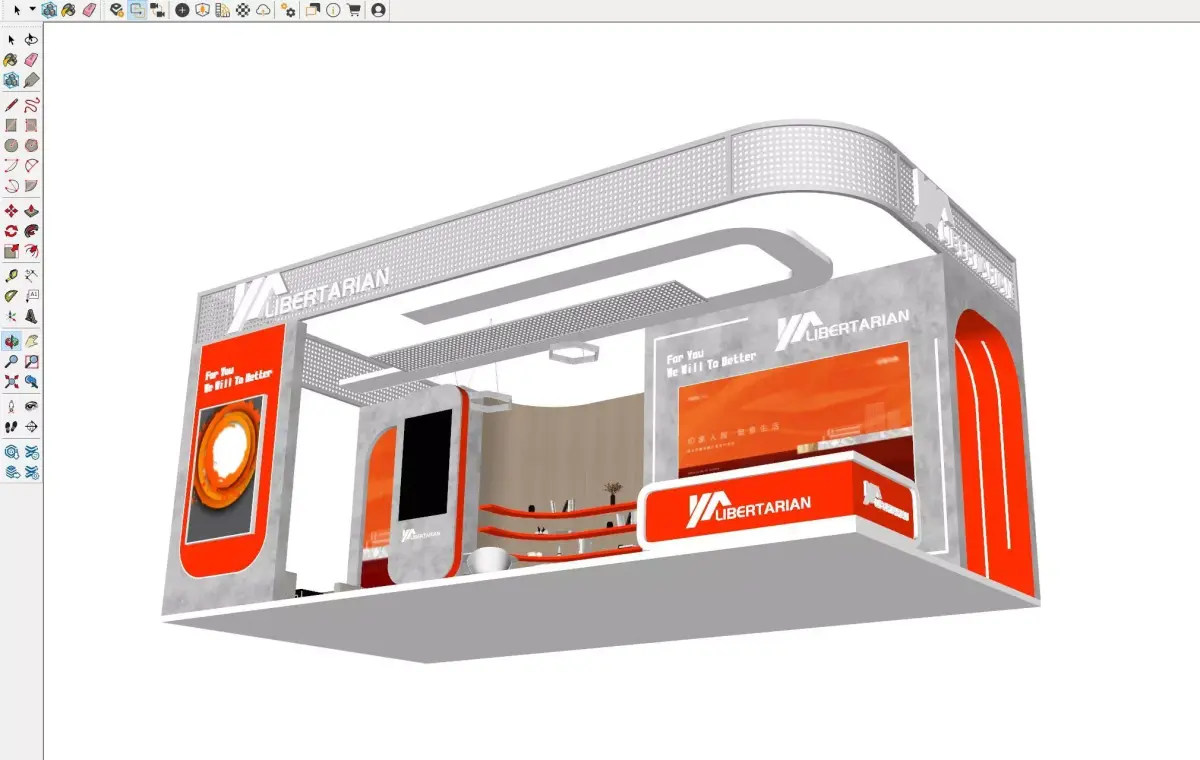This screenshot has width=1200, height=760.
Task: Open the gears icon in the top toolbar
Action: point(289,9)
